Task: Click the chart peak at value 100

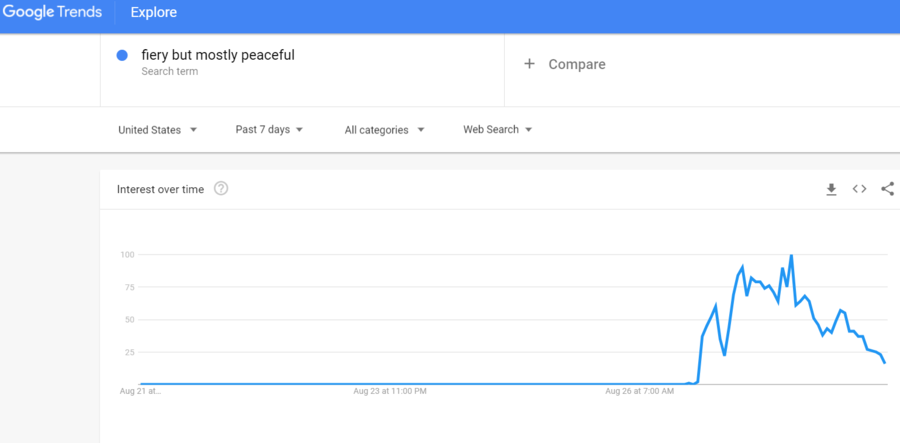Action: (791, 256)
